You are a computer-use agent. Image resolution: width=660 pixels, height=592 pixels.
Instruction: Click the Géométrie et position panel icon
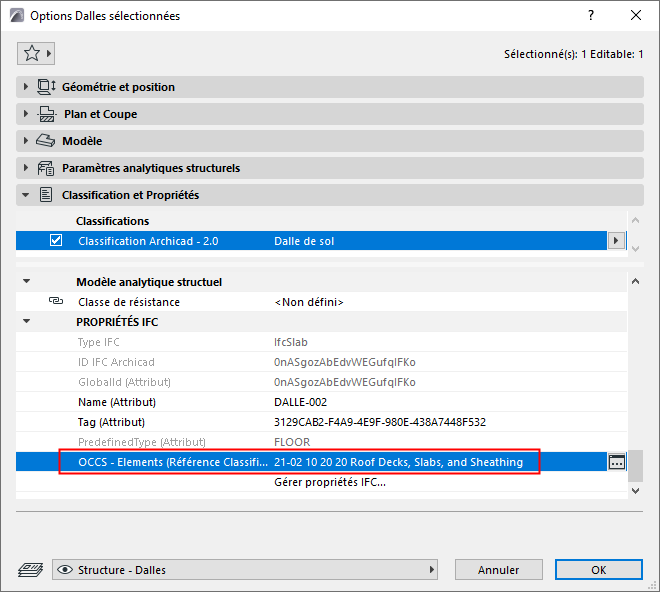pyautogui.click(x=46, y=87)
